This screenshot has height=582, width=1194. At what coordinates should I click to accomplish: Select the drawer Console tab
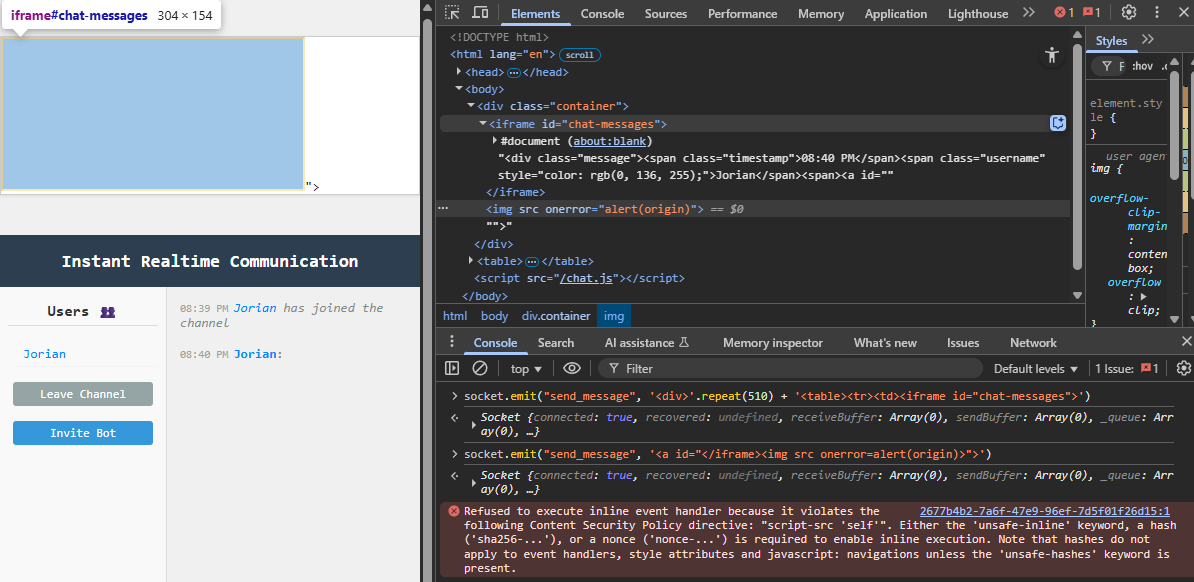[x=495, y=343]
